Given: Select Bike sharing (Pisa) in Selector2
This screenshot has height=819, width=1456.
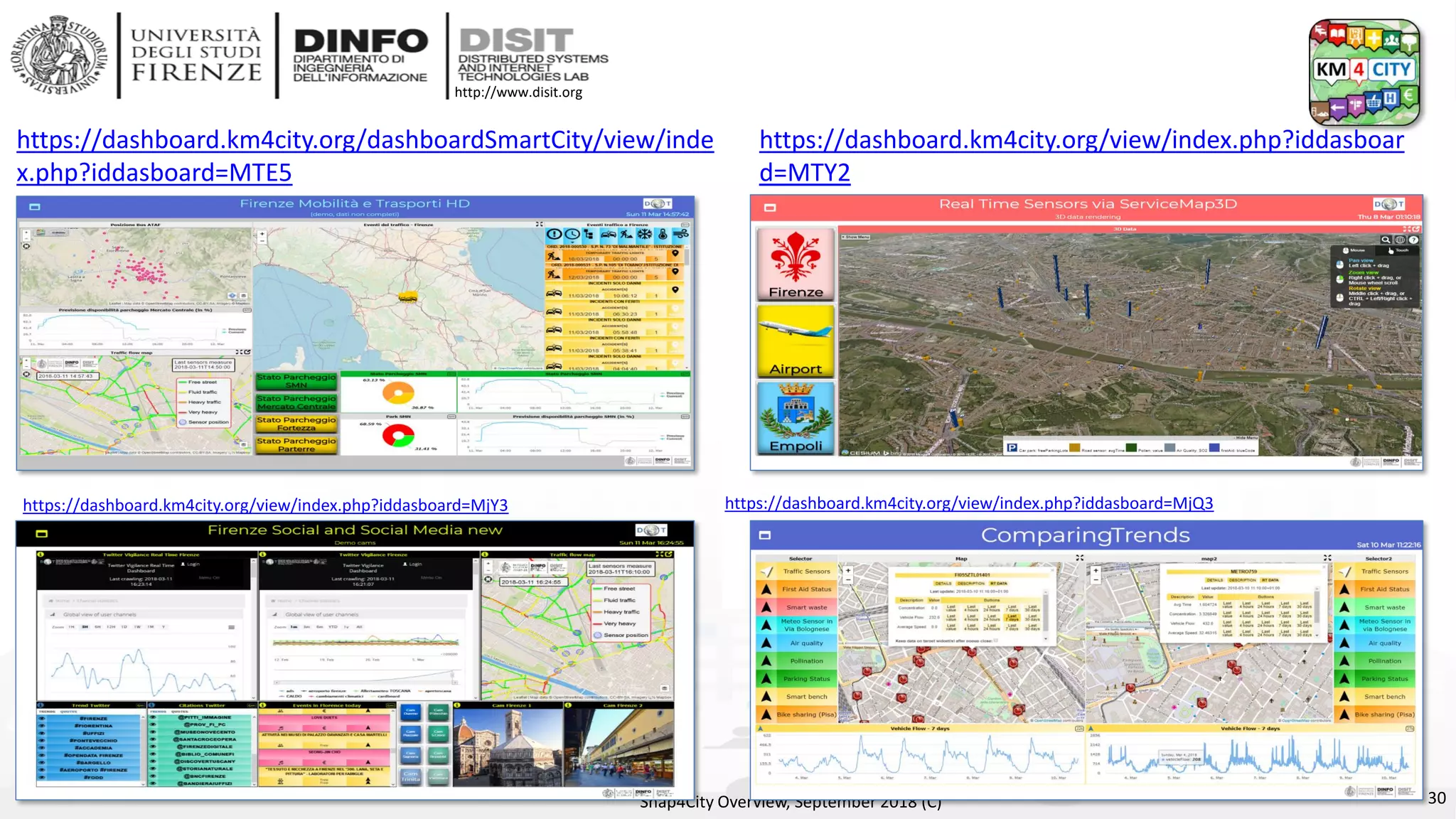Looking at the screenshot, I should coord(1375,715).
